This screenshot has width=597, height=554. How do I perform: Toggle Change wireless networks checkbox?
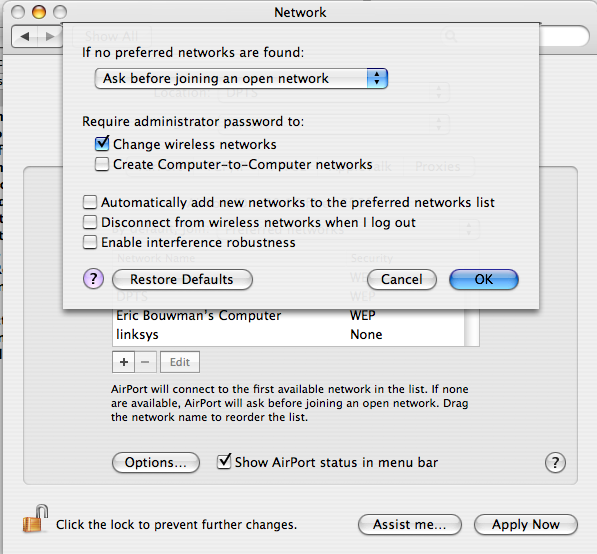pyautogui.click(x=102, y=144)
